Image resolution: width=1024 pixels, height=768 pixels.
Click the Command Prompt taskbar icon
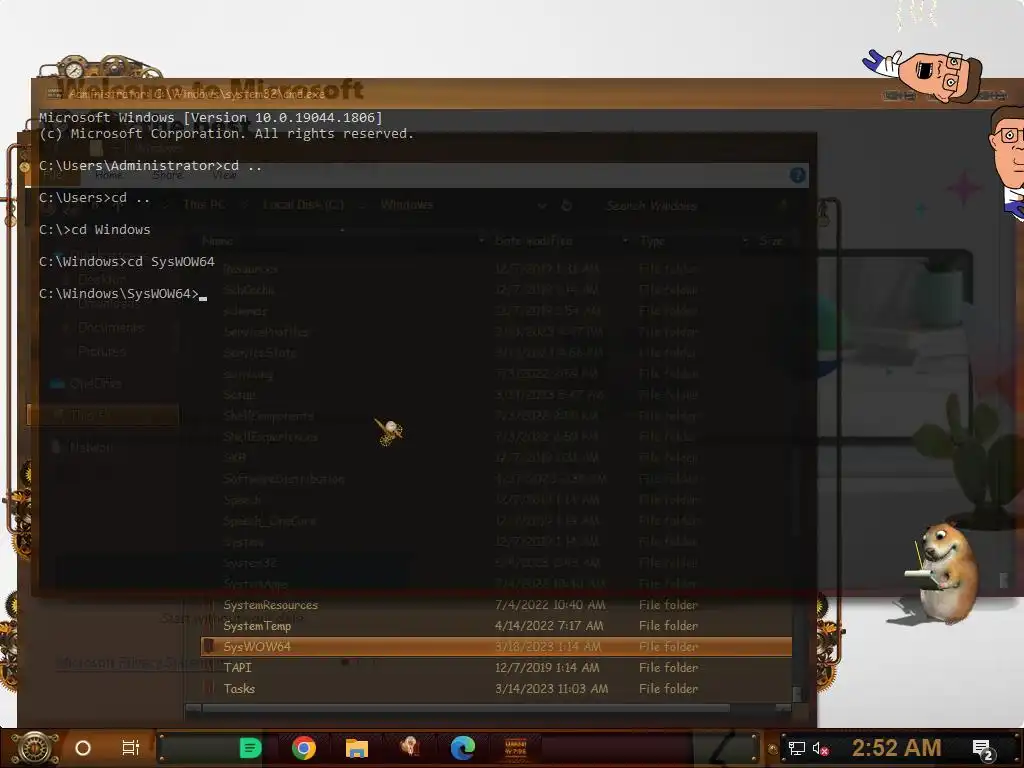pyautogui.click(x=516, y=748)
